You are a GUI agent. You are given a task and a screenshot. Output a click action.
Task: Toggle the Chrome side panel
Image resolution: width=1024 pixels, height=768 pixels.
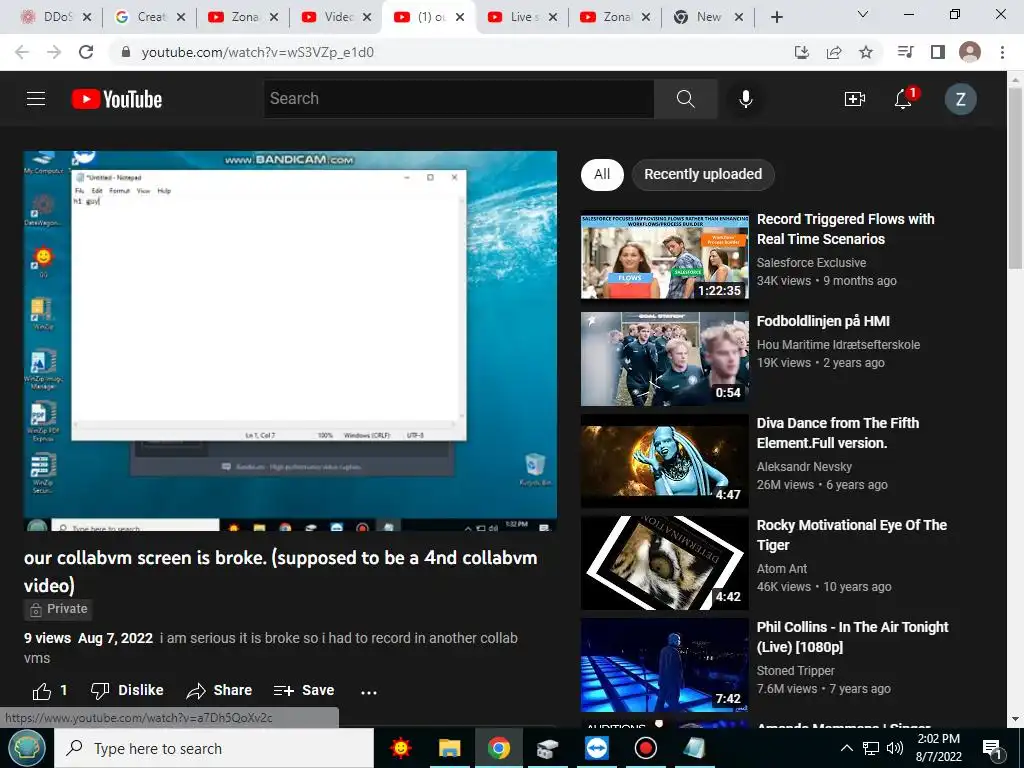(x=938, y=52)
